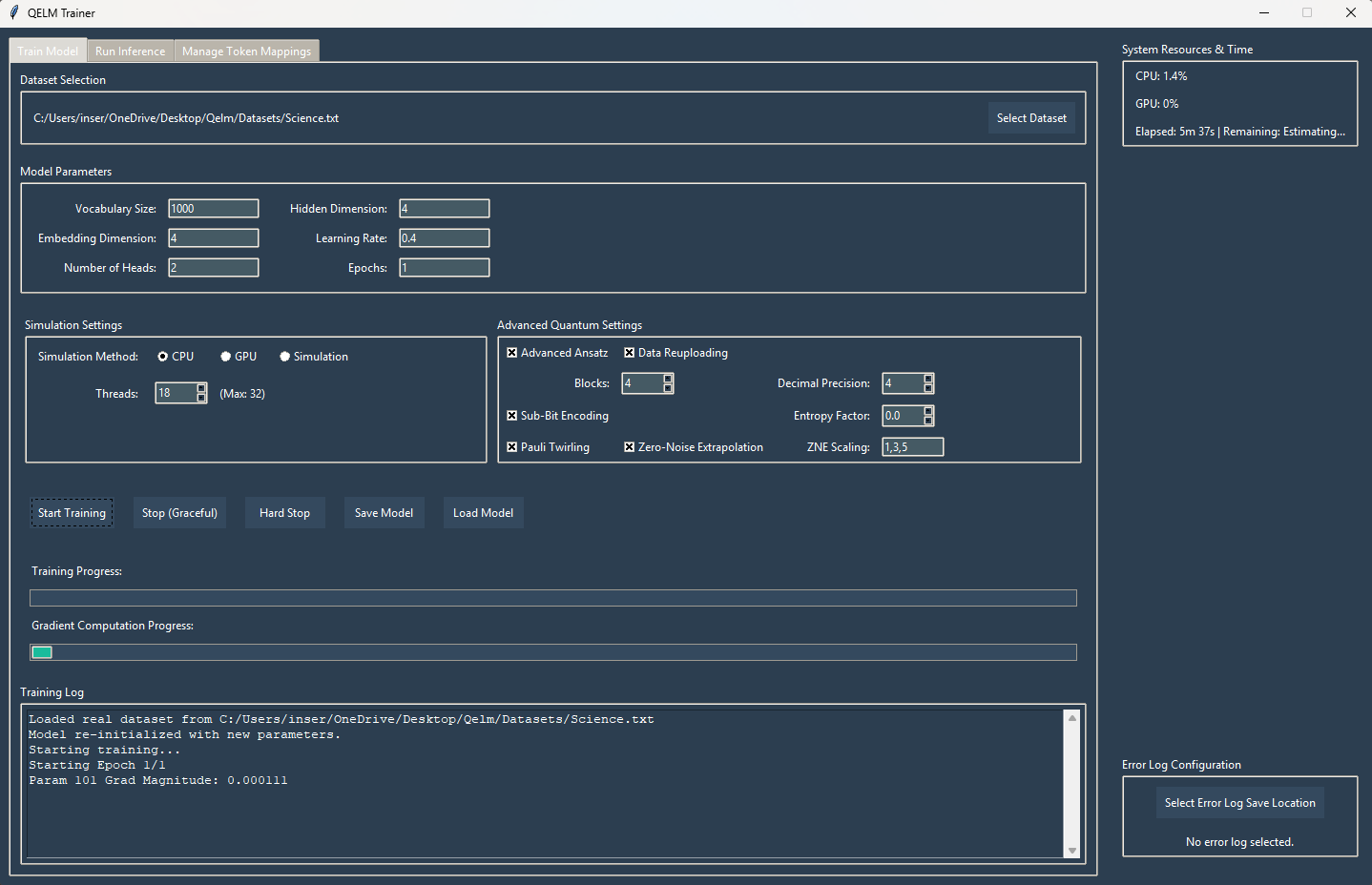Screen dimensions: 1372x885
Task: Switch simulation method to Simulation
Action: pyautogui.click(x=284, y=356)
